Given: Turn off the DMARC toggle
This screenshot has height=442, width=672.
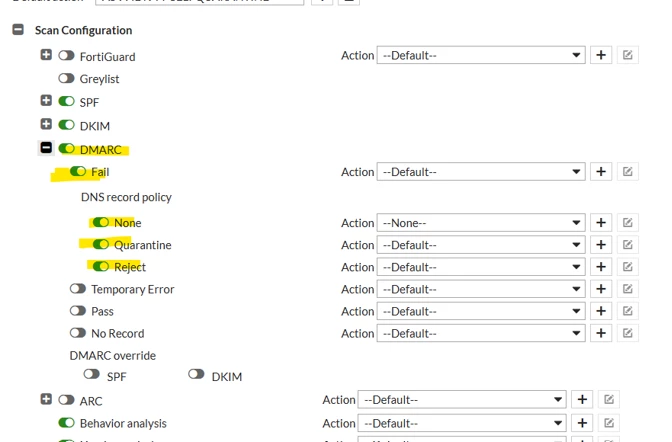Looking at the screenshot, I should 66,148.
